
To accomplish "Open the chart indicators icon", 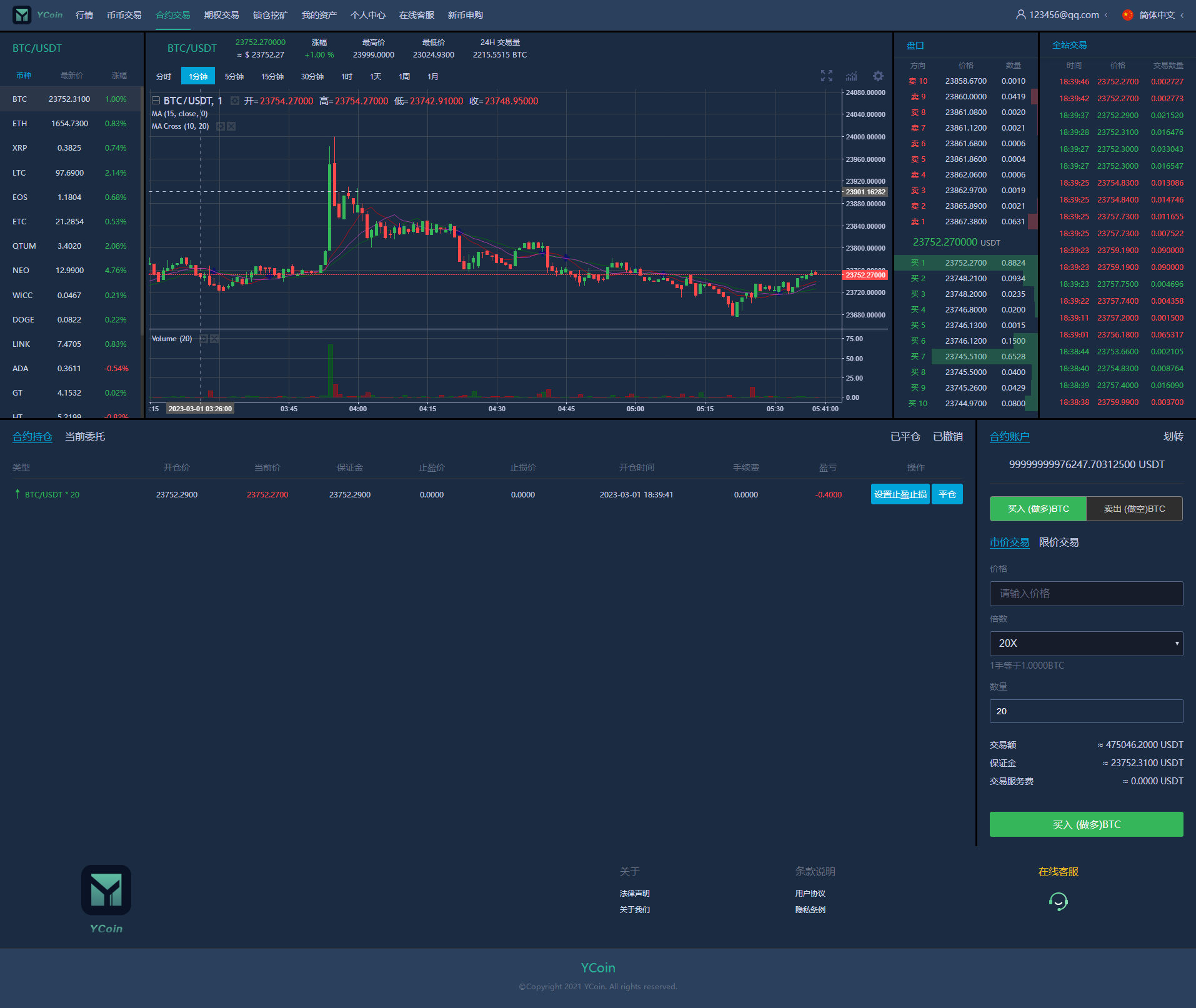I will [852, 76].
